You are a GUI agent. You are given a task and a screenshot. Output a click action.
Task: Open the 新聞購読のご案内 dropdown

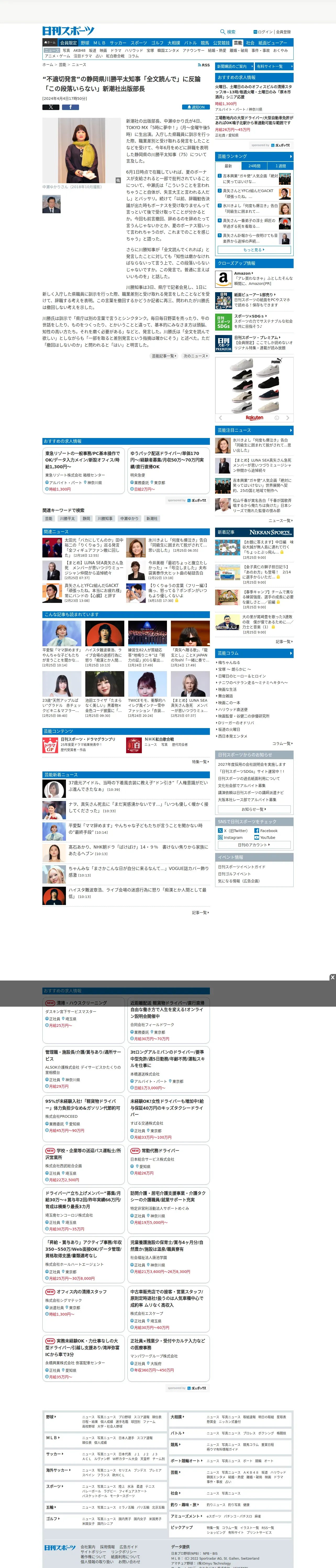click(234, 66)
